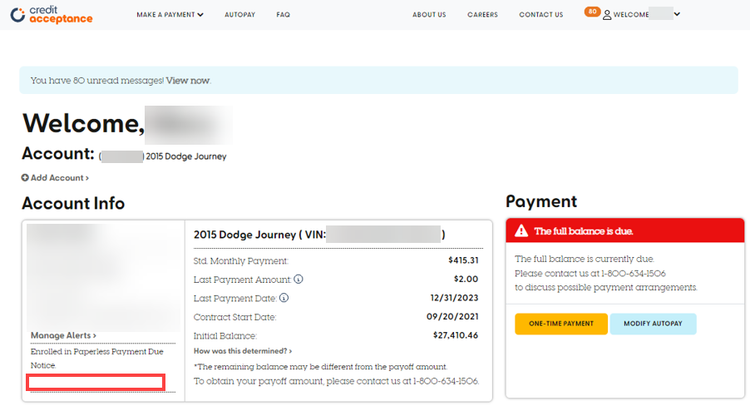Image resolution: width=750 pixels, height=406 pixels.
Task: Open the Autopay menu item
Action: pos(239,15)
